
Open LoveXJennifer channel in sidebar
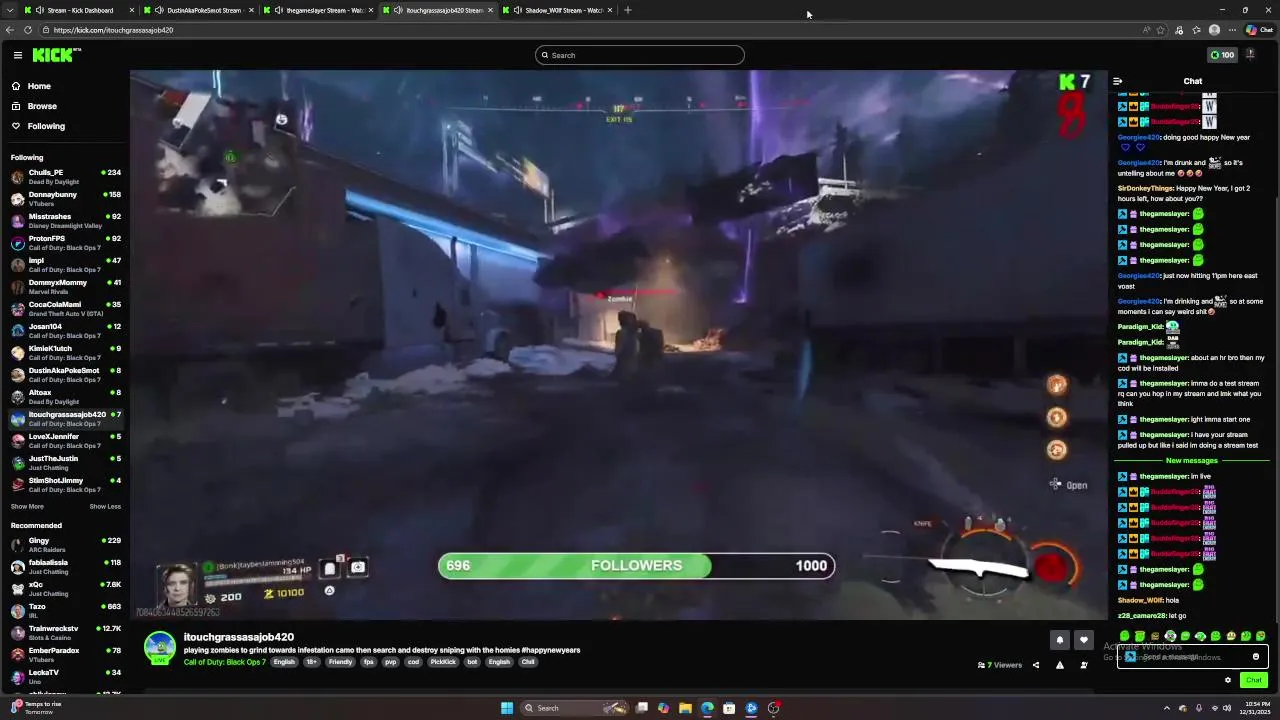click(65, 440)
